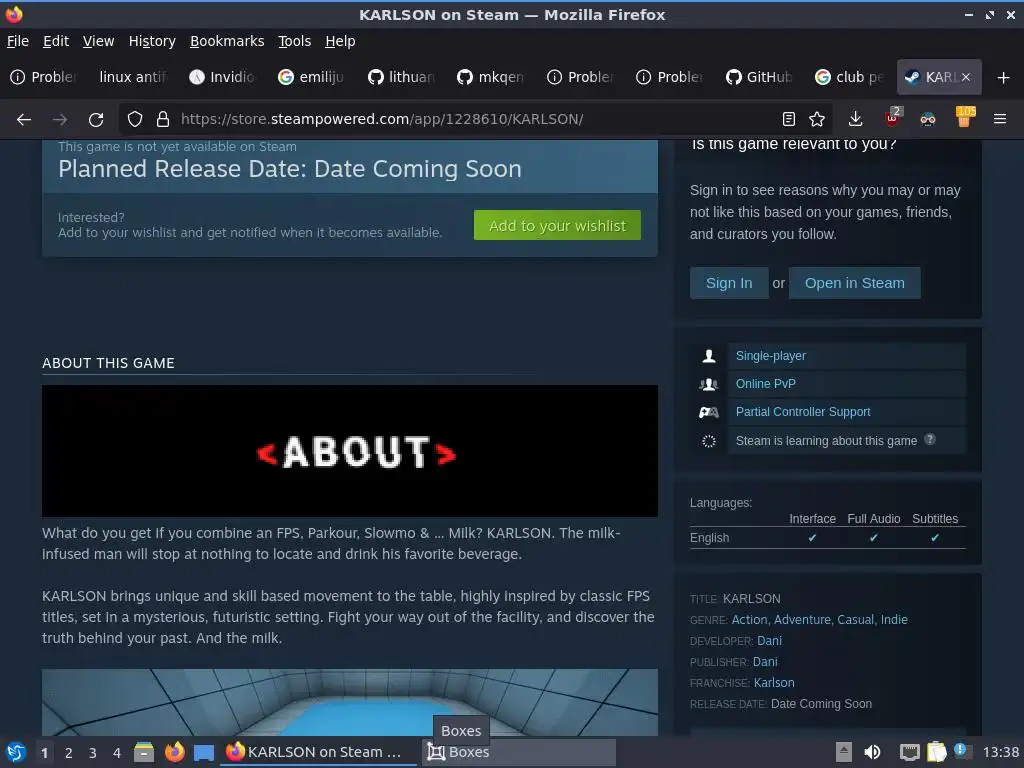The width and height of the screenshot is (1024, 768).
Task: Switch to the lithuan GitHub tab
Action: pyautogui.click(x=401, y=77)
